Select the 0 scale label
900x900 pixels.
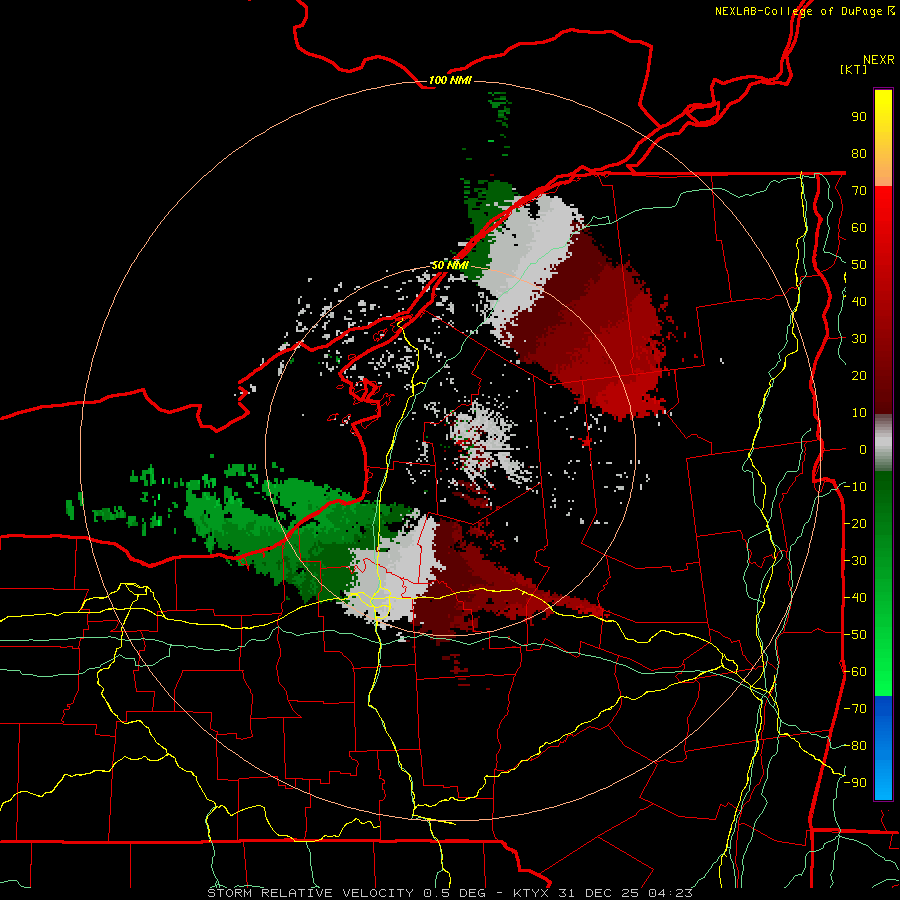pyautogui.click(x=863, y=449)
